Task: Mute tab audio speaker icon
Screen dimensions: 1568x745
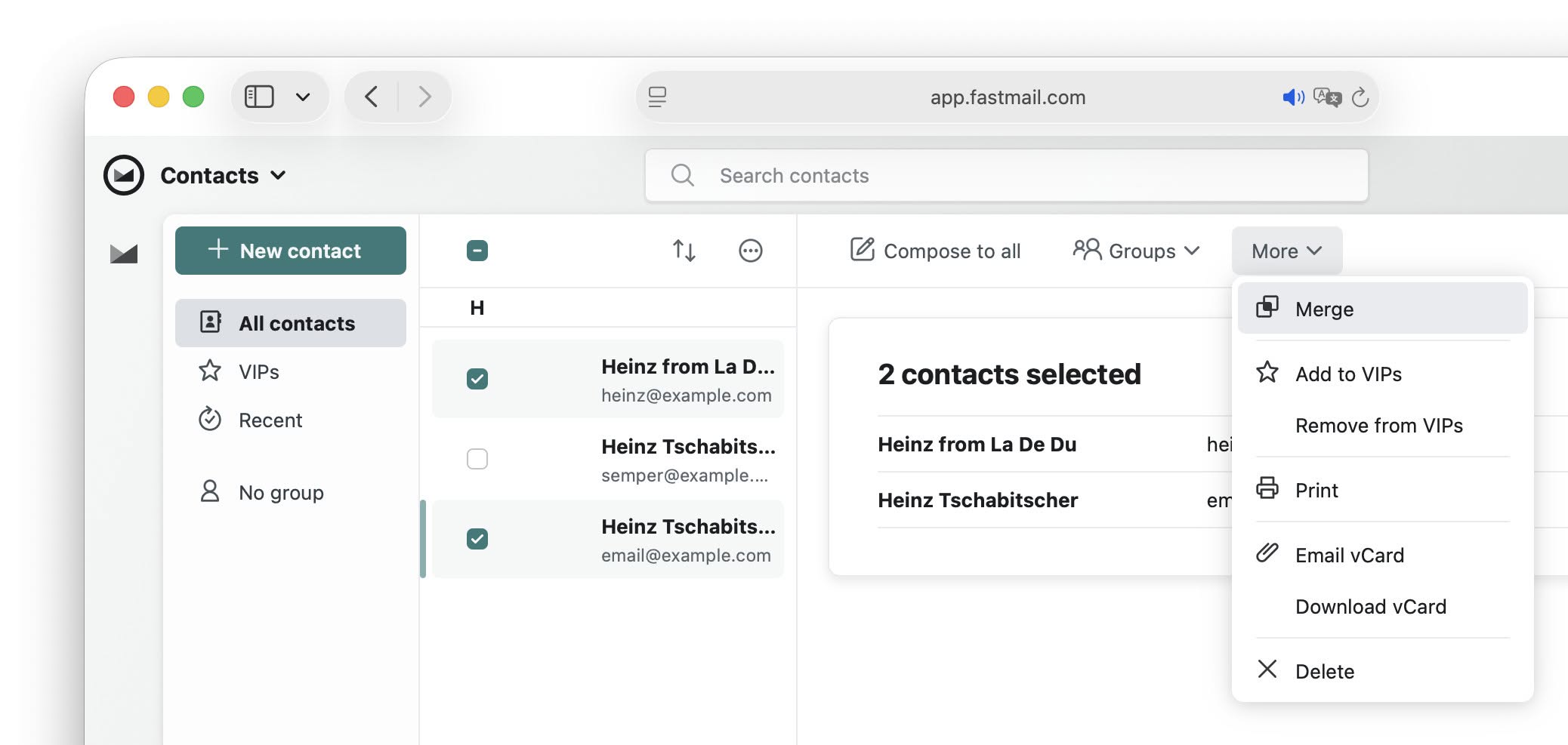Action: click(x=1293, y=97)
